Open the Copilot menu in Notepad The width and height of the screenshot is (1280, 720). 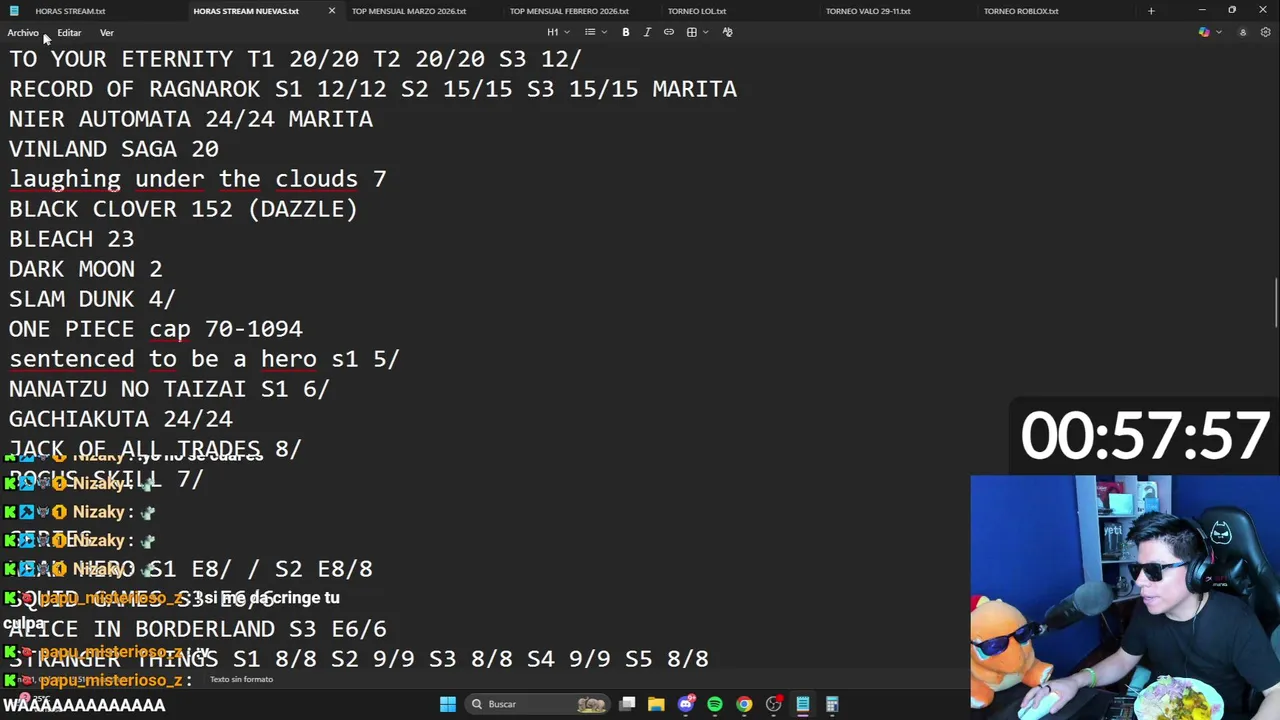click(1209, 32)
